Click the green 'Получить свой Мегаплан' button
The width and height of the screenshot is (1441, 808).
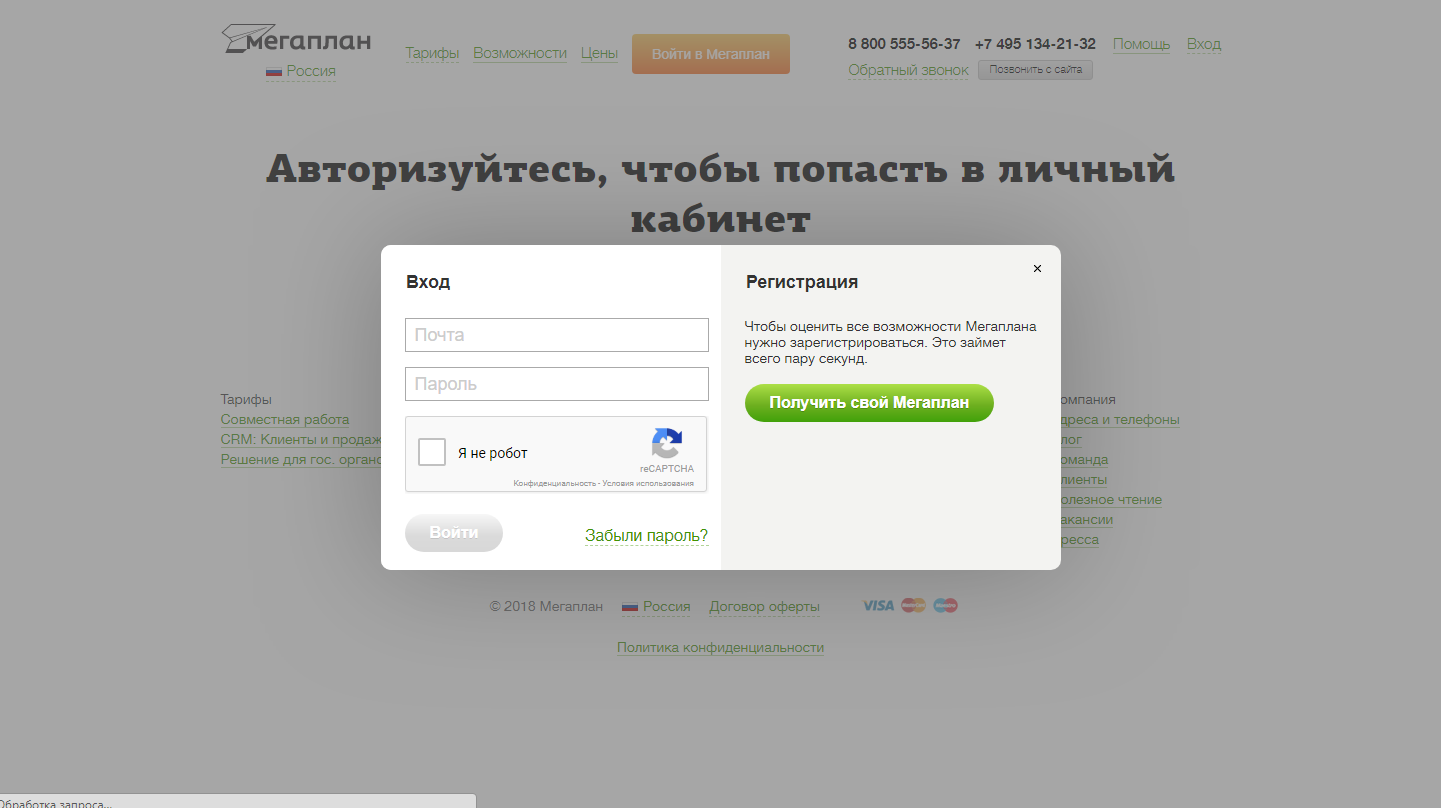click(x=869, y=403)
